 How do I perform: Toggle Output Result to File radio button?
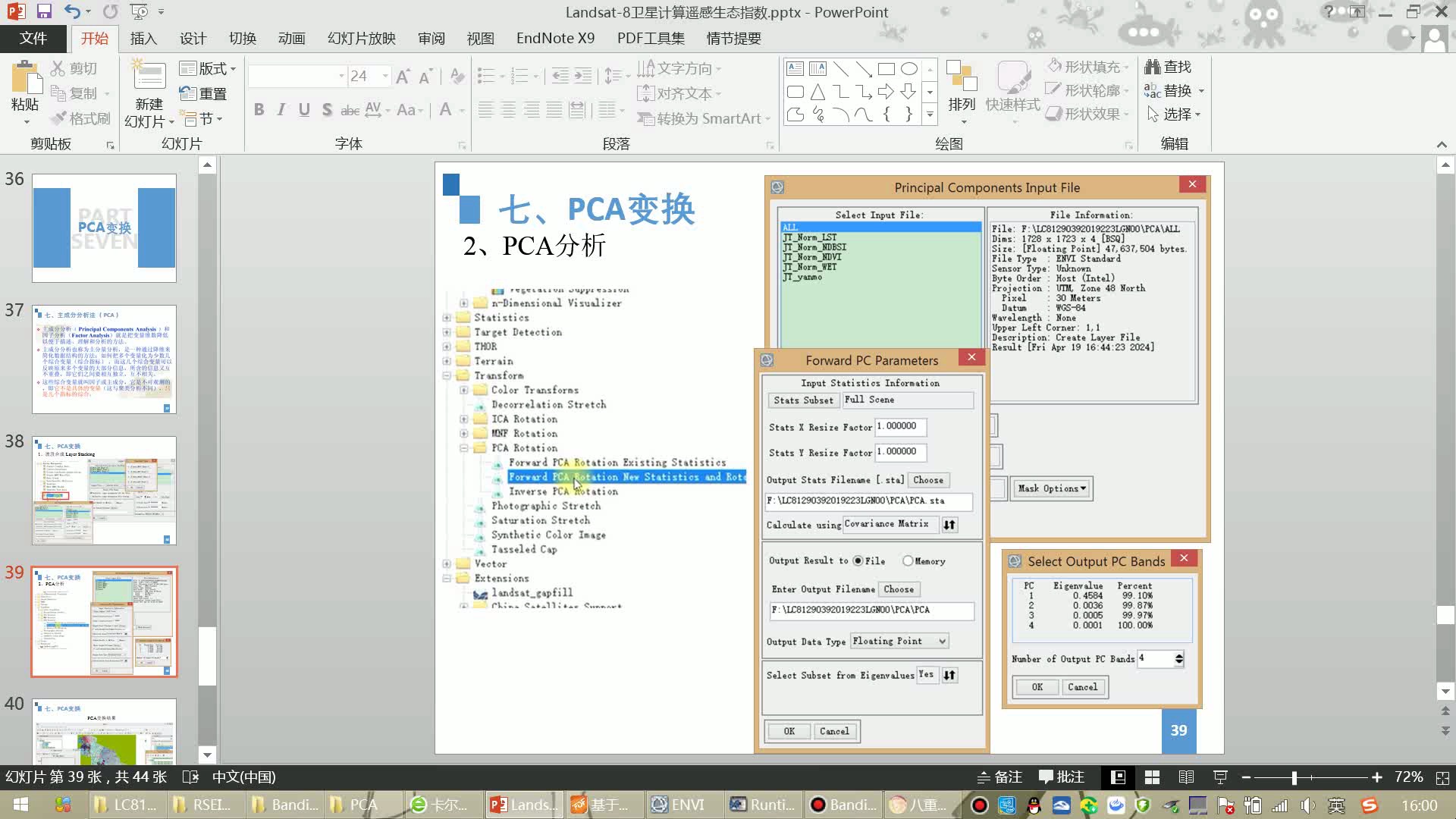(x=858, y=561)
